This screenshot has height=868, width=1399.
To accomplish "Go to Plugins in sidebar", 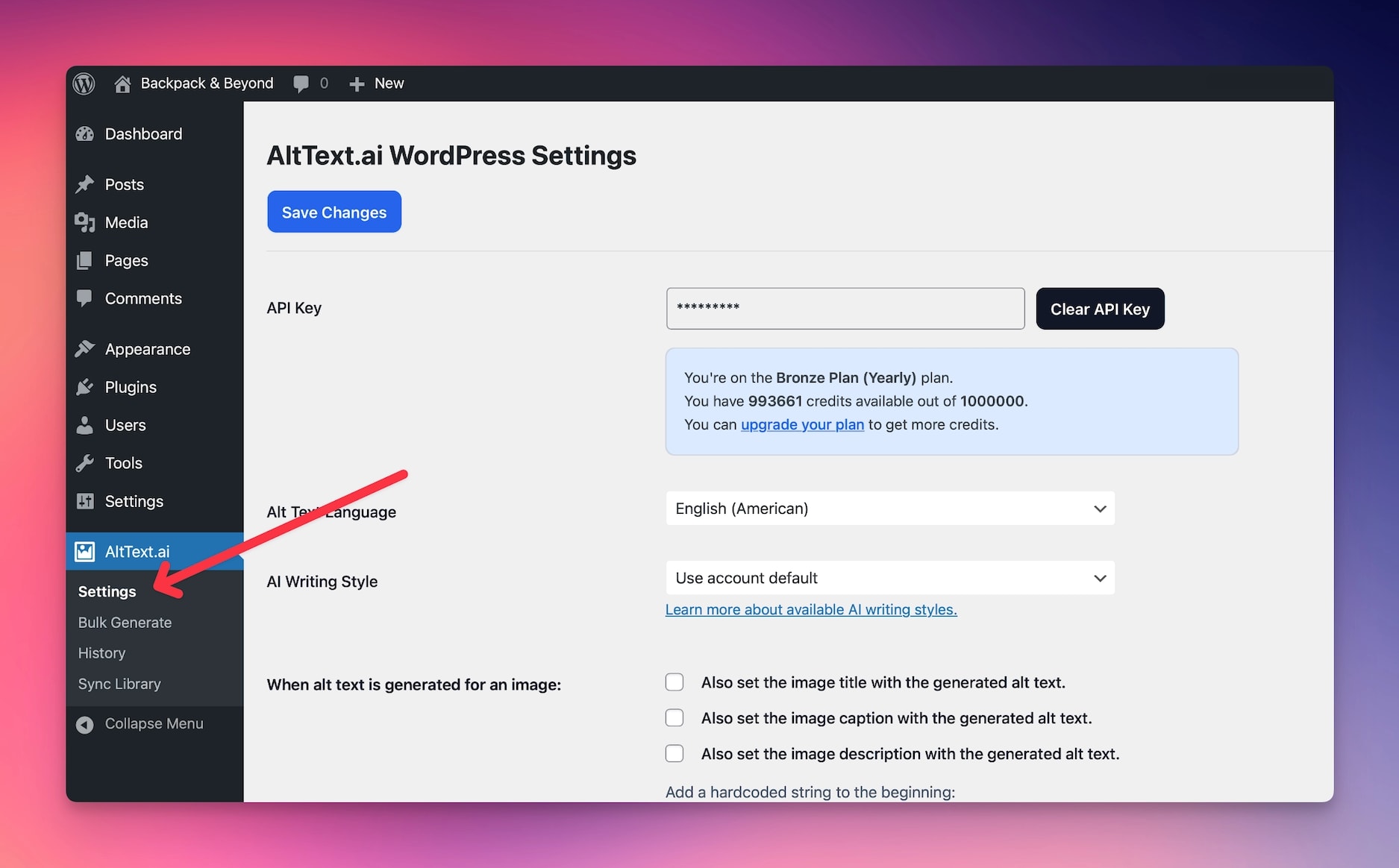I will pyautogui.click(x=154, y=387).
